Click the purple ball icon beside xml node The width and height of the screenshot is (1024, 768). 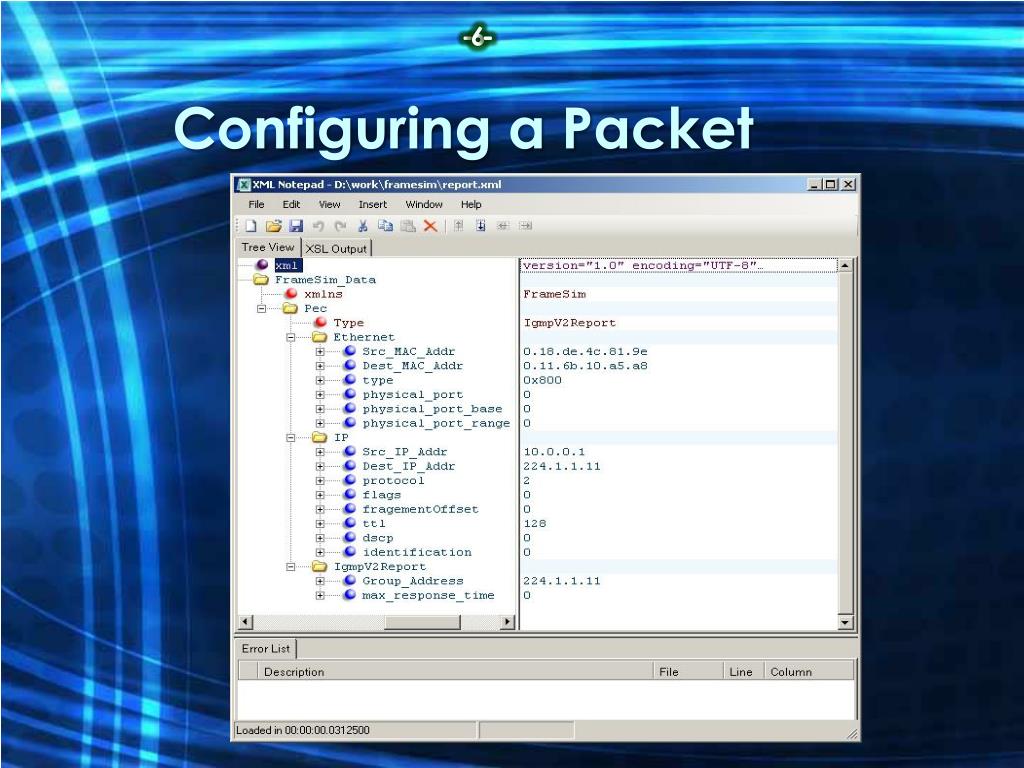262,264
